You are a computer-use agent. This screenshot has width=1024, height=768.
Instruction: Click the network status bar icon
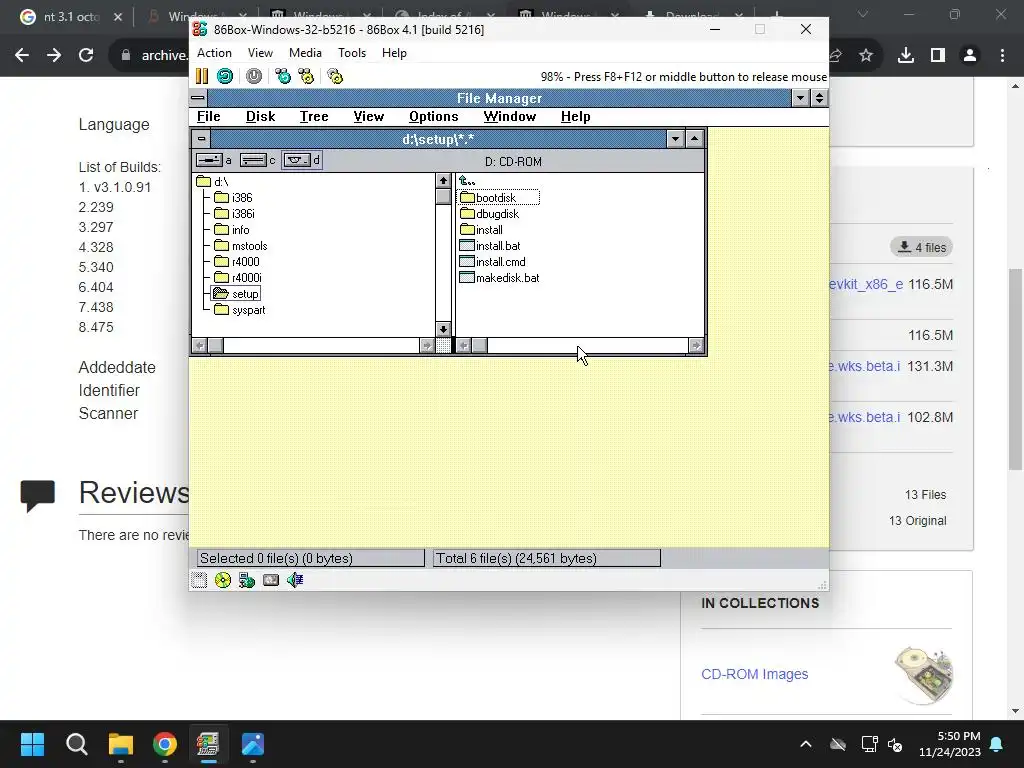pyautogui.click(x=247, y=580)
